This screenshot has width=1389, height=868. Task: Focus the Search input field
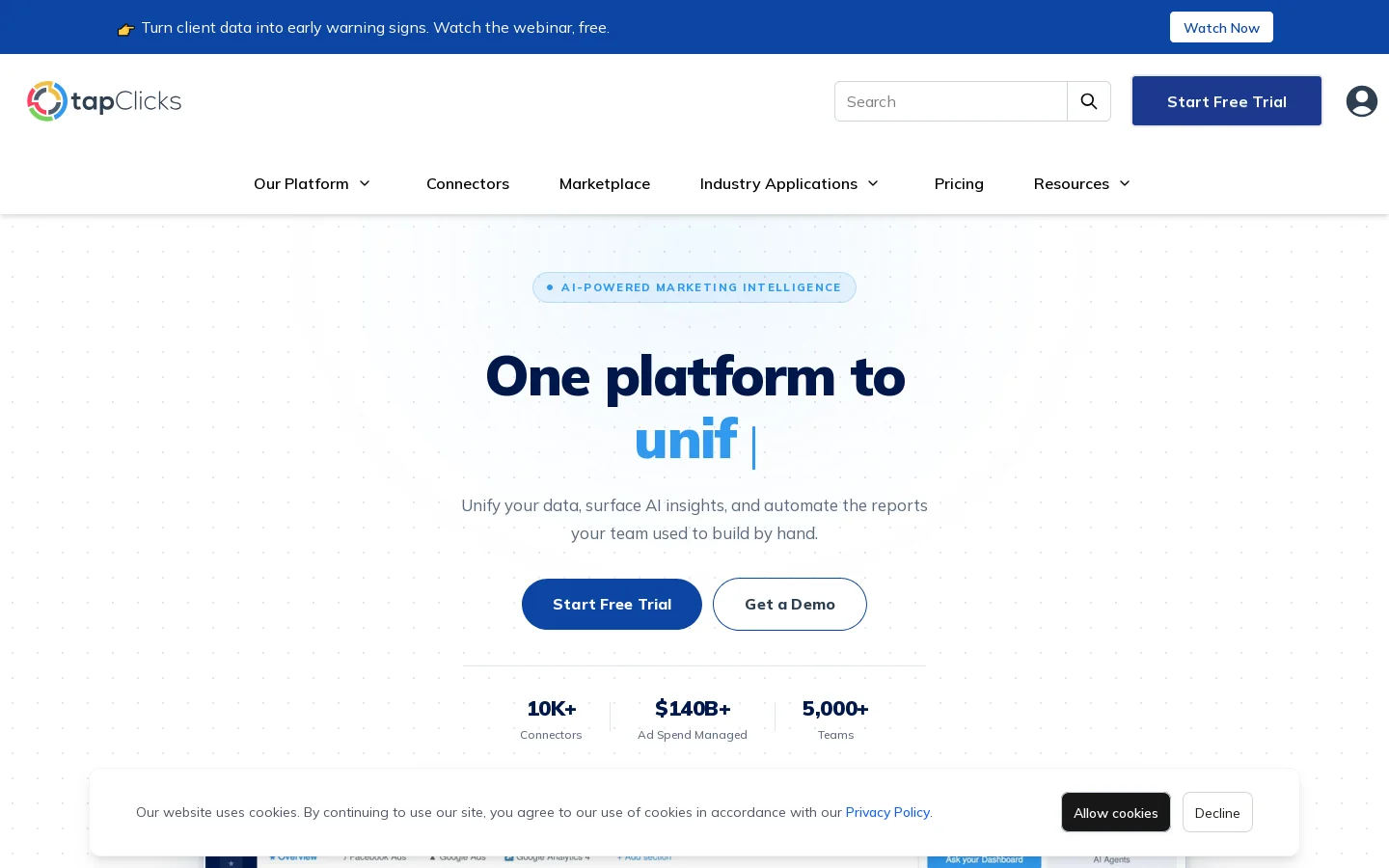[951, 101]
